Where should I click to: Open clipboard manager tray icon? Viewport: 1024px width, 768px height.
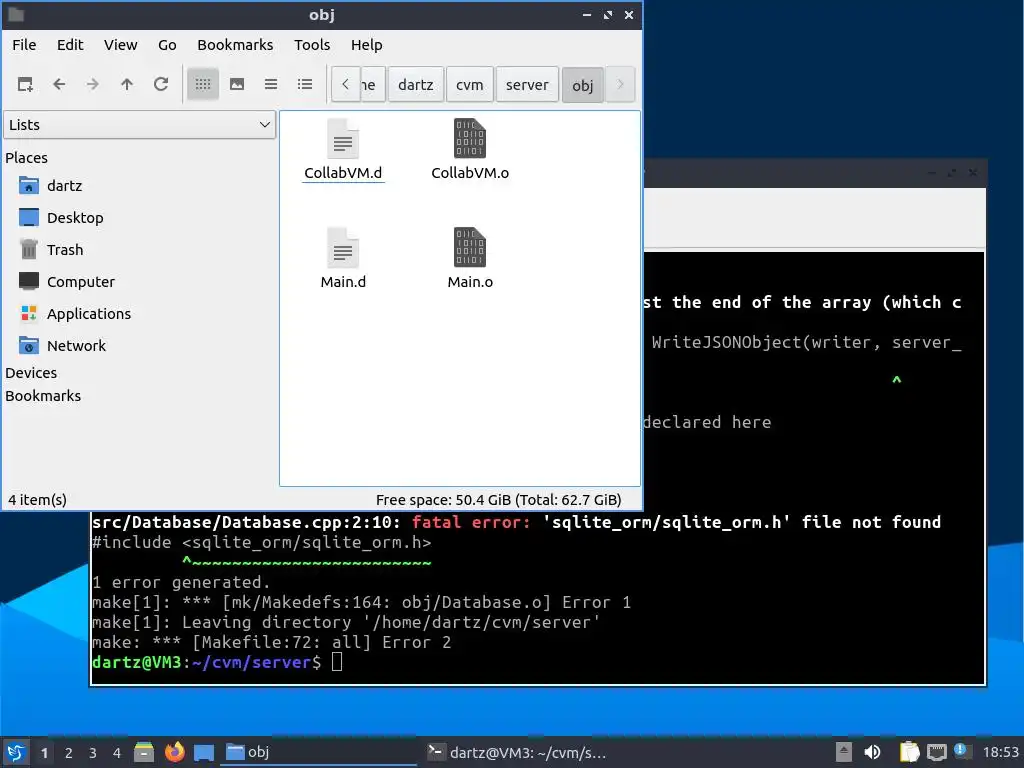(x=909, y=752)
